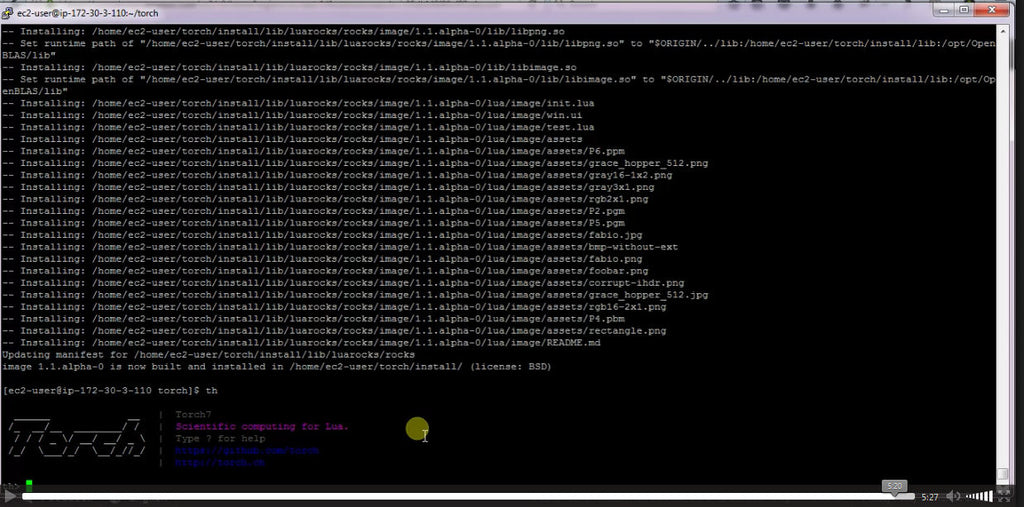Seek to the middle of the video progress bar
This screenshot has height=507, width=1024.
coord(450,496)
